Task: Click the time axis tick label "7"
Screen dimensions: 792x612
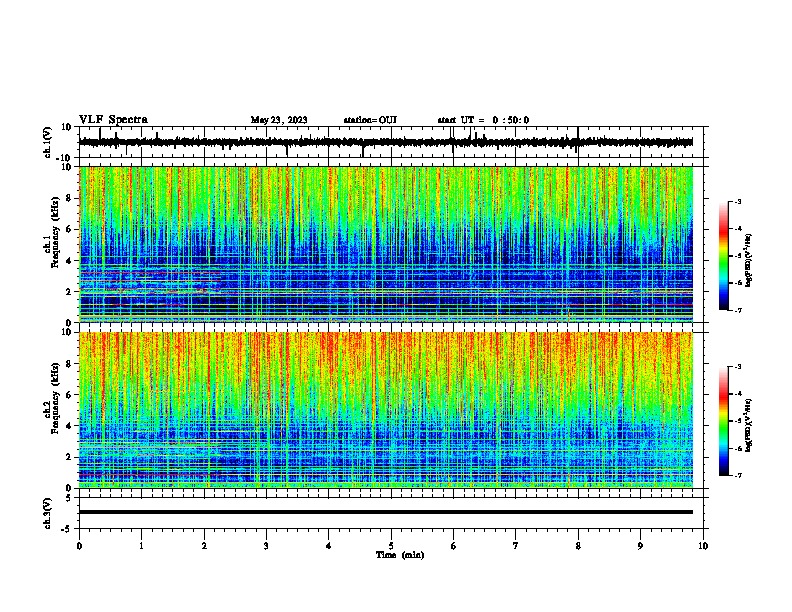Action: click(x=516, y=546)
